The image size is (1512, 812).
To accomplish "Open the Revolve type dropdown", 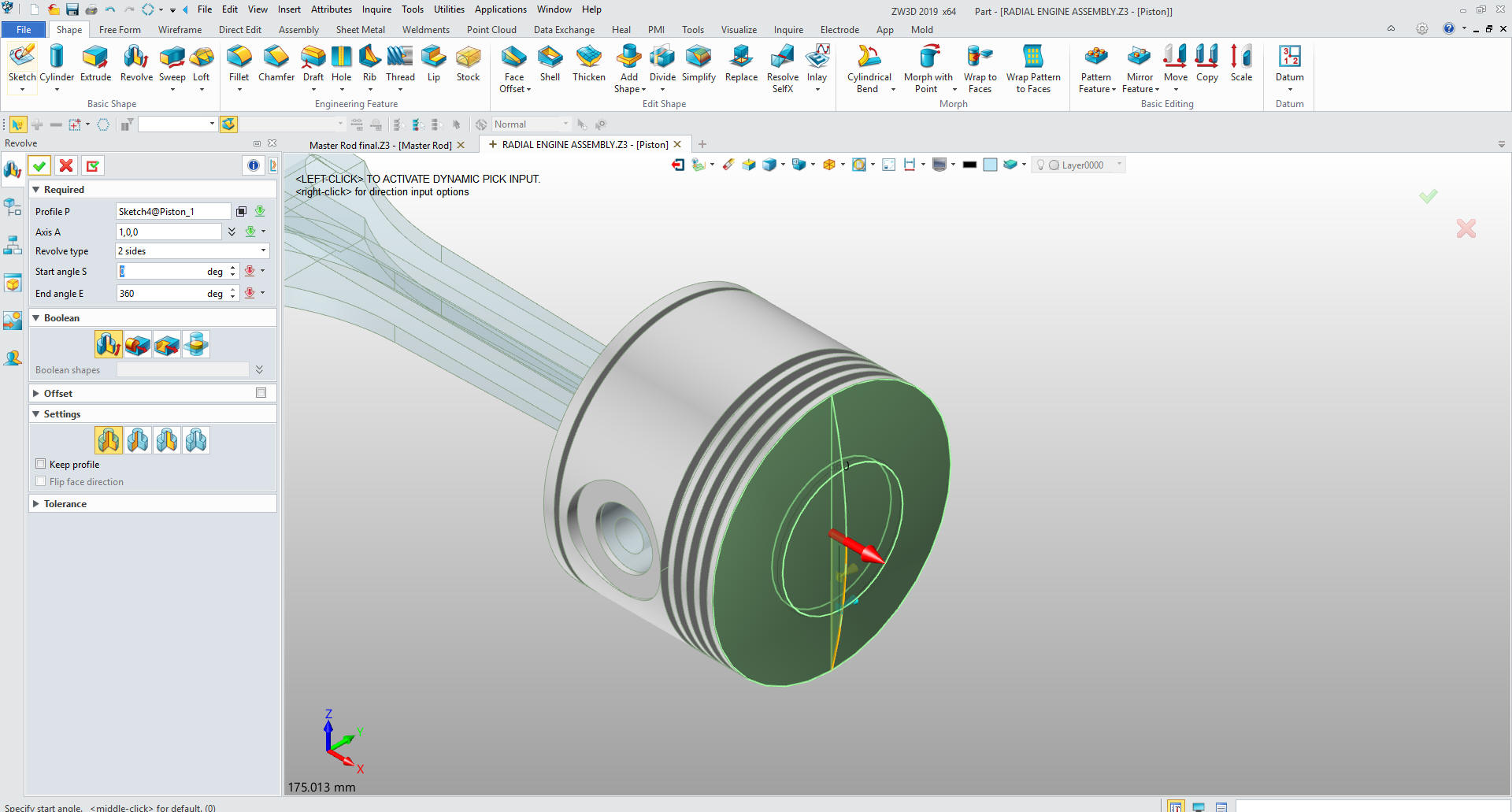I will tap(192, 251).
